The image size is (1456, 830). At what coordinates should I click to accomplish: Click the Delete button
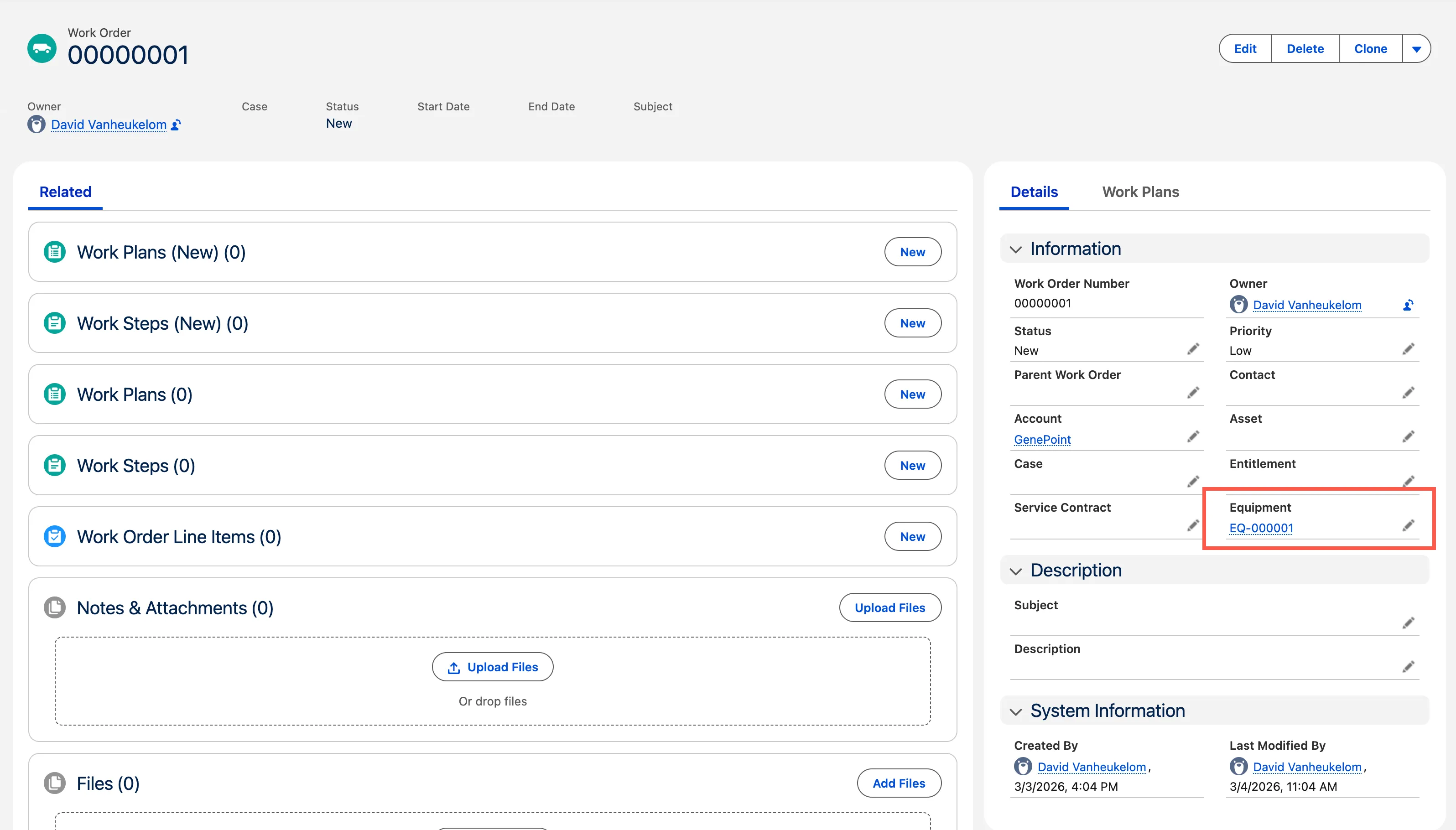[1305, 49]
